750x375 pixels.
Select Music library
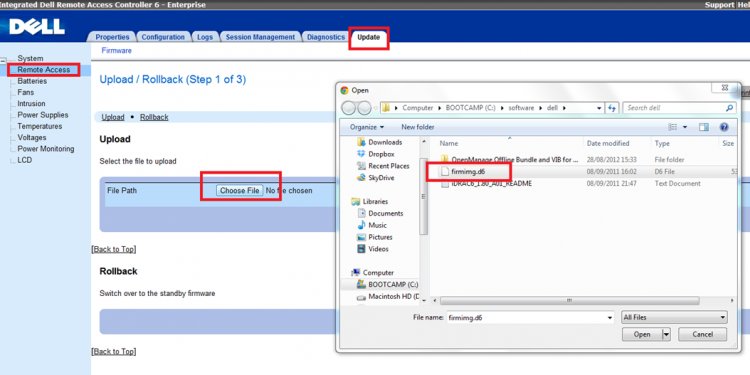click(x=372, y=225)
